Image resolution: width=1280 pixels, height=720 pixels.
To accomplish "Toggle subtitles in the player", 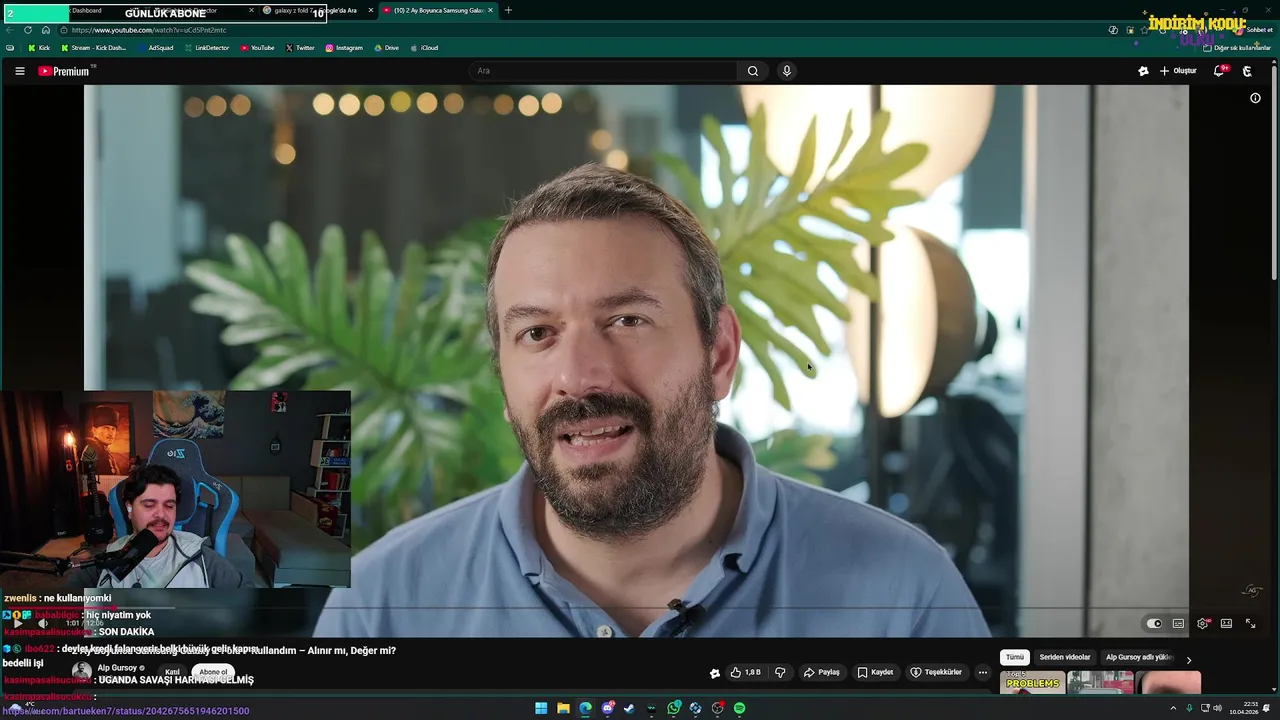I will coord(1178,623).
